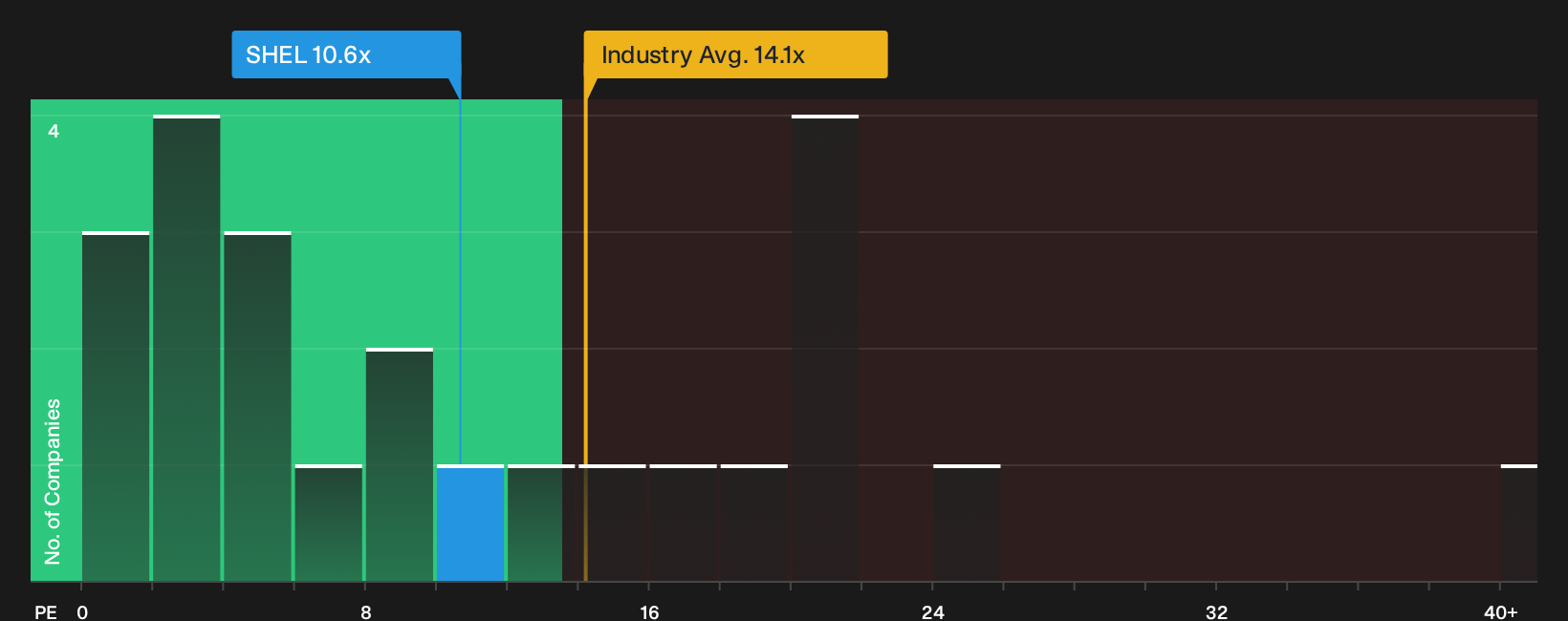Select the blue SHEL histogram bar
Viewport: 1568px width, 621px height.
coord(470,523)
